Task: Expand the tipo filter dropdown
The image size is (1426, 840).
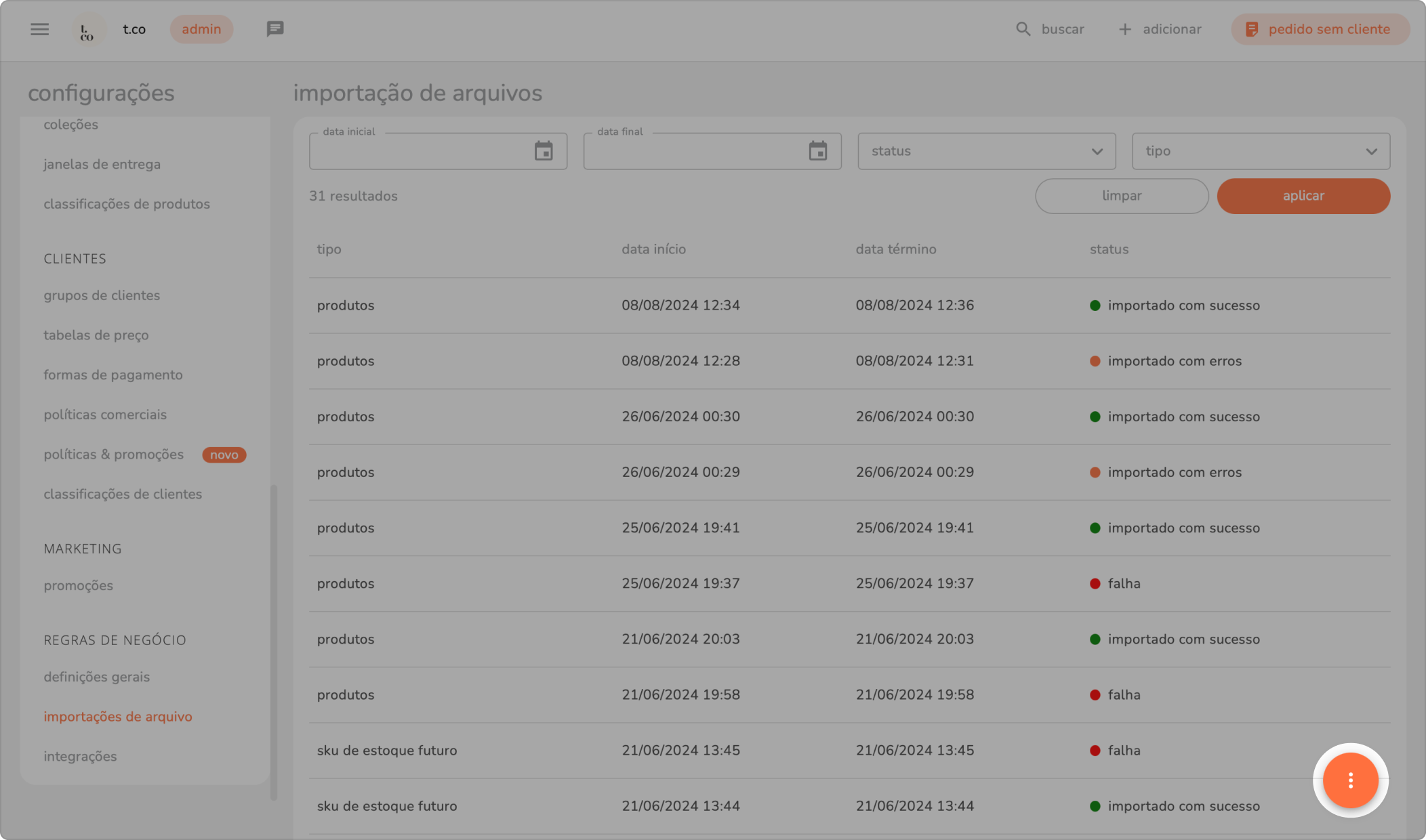Action: (1261, 151)
